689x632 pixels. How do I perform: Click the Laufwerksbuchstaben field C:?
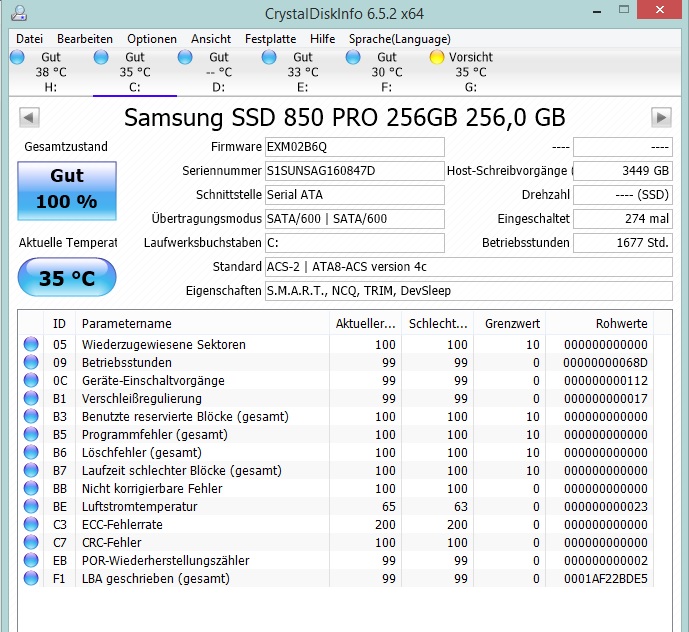355,243
